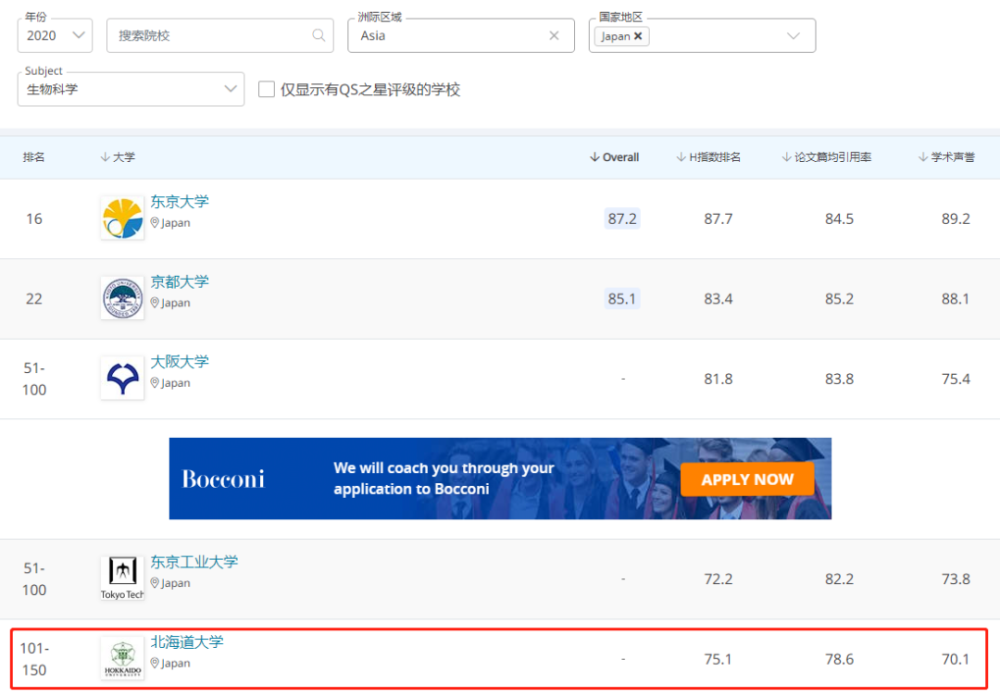Expand the country/region dropdown arrow
Viewport: 1000px width, 697px height.
coord(793,36)
